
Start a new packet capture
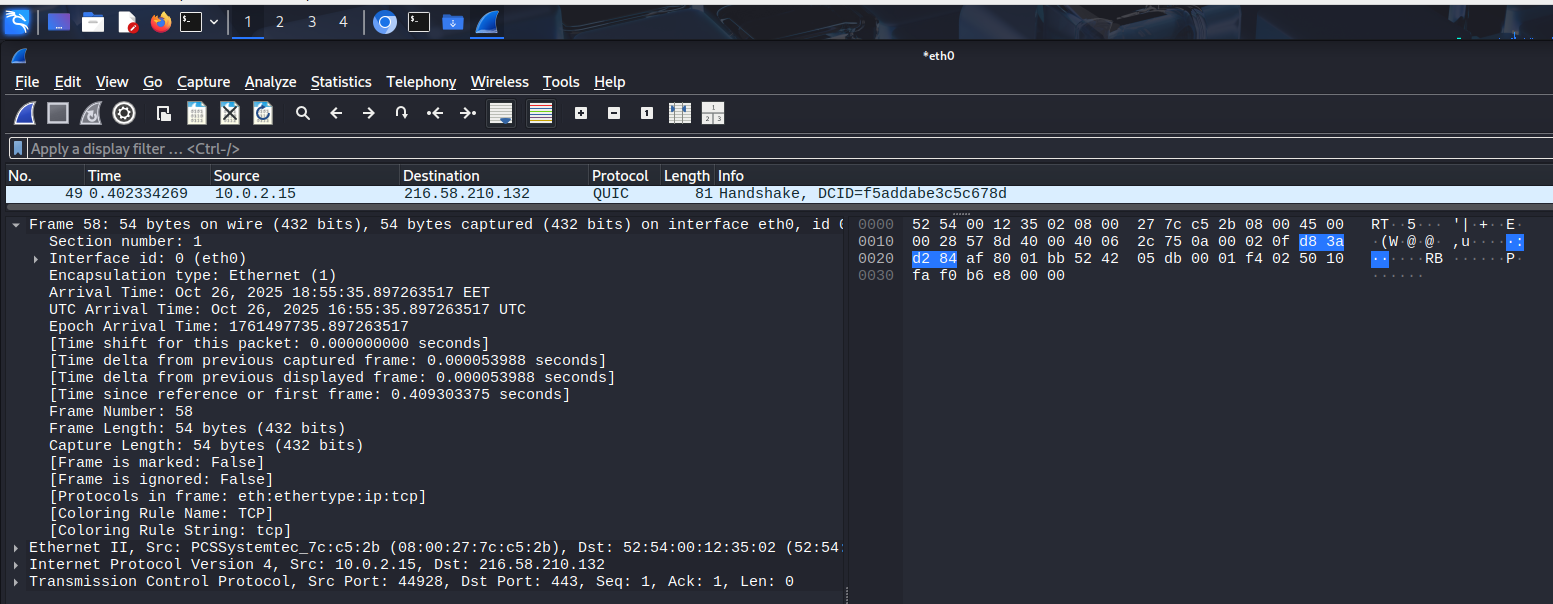(26, 114)
